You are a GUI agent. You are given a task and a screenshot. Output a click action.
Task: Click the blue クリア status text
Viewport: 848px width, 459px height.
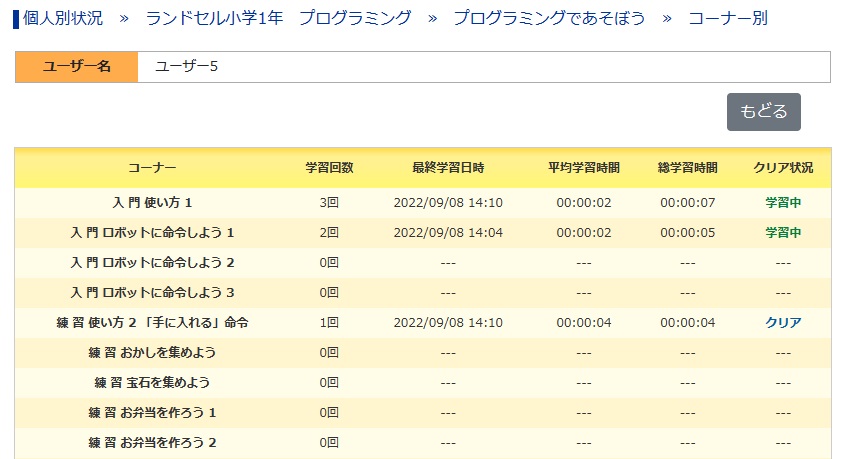pyautogui.click(x=783, y=323)
